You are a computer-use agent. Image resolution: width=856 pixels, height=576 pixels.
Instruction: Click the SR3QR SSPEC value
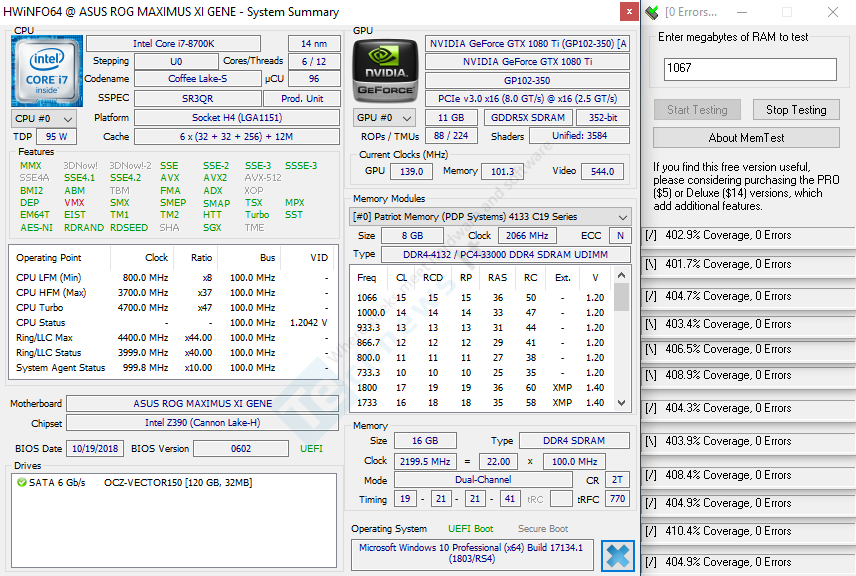198,99
